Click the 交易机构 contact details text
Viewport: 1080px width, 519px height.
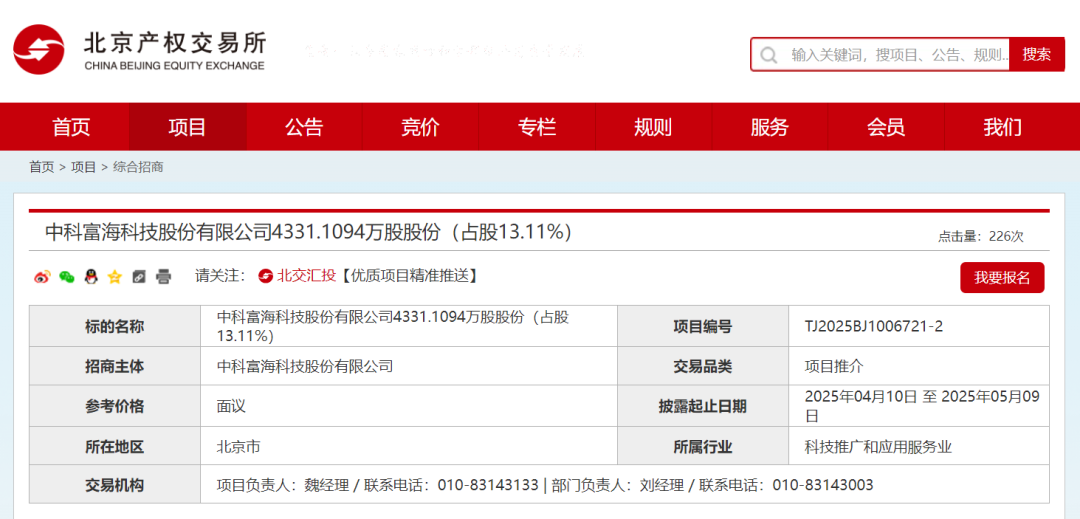point(545,485)
